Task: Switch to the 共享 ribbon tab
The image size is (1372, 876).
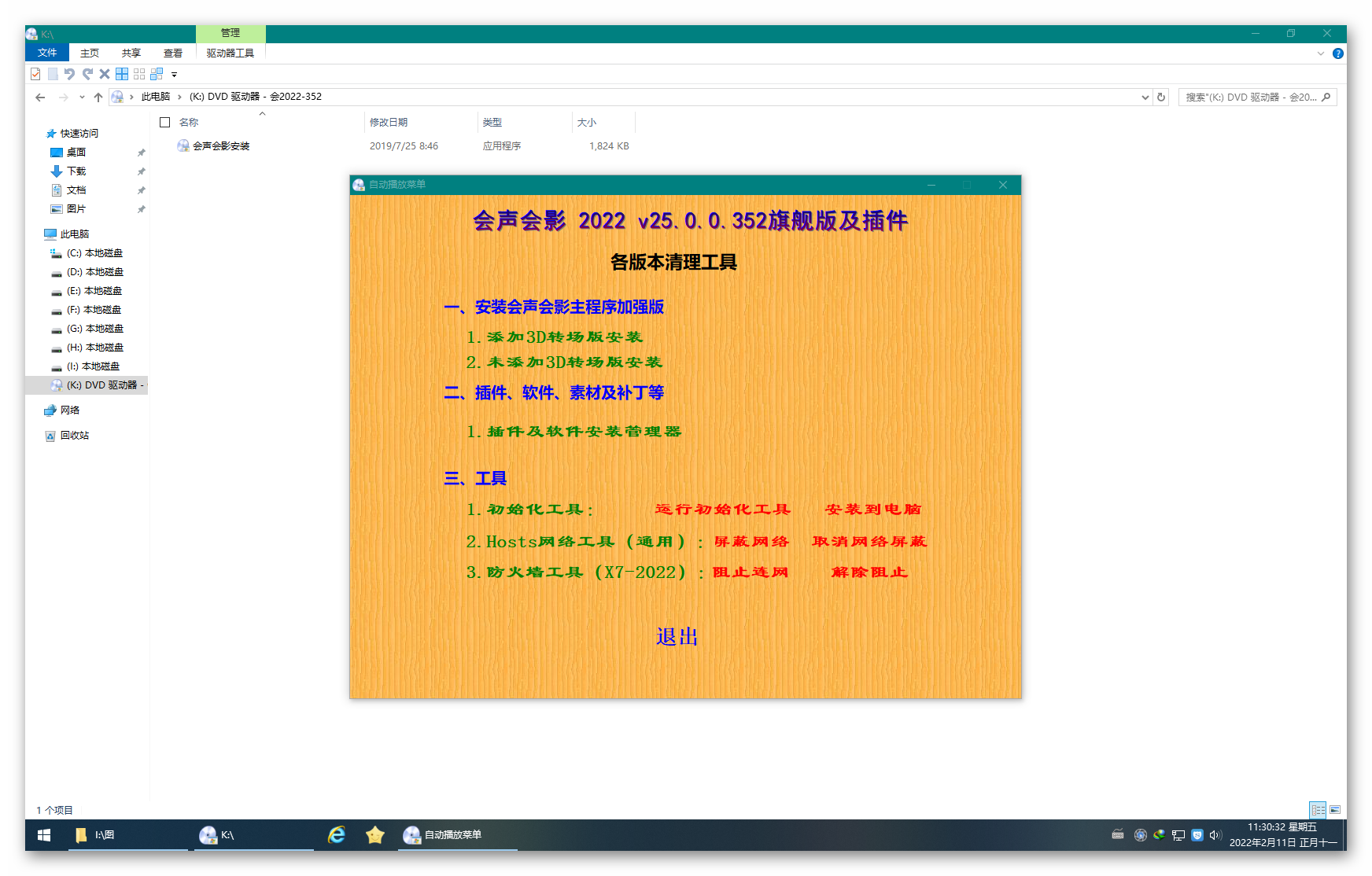Action: (131, 53)
